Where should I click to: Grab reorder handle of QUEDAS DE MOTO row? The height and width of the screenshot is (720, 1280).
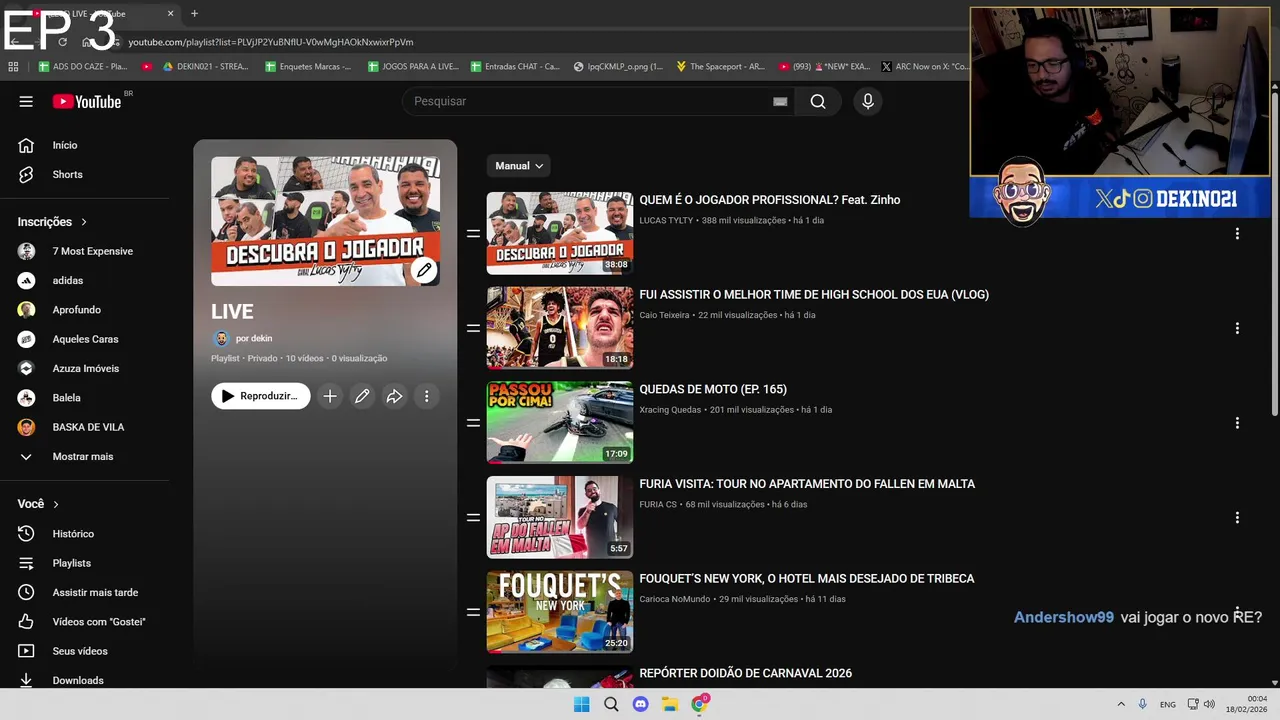(x=473, y=423)
